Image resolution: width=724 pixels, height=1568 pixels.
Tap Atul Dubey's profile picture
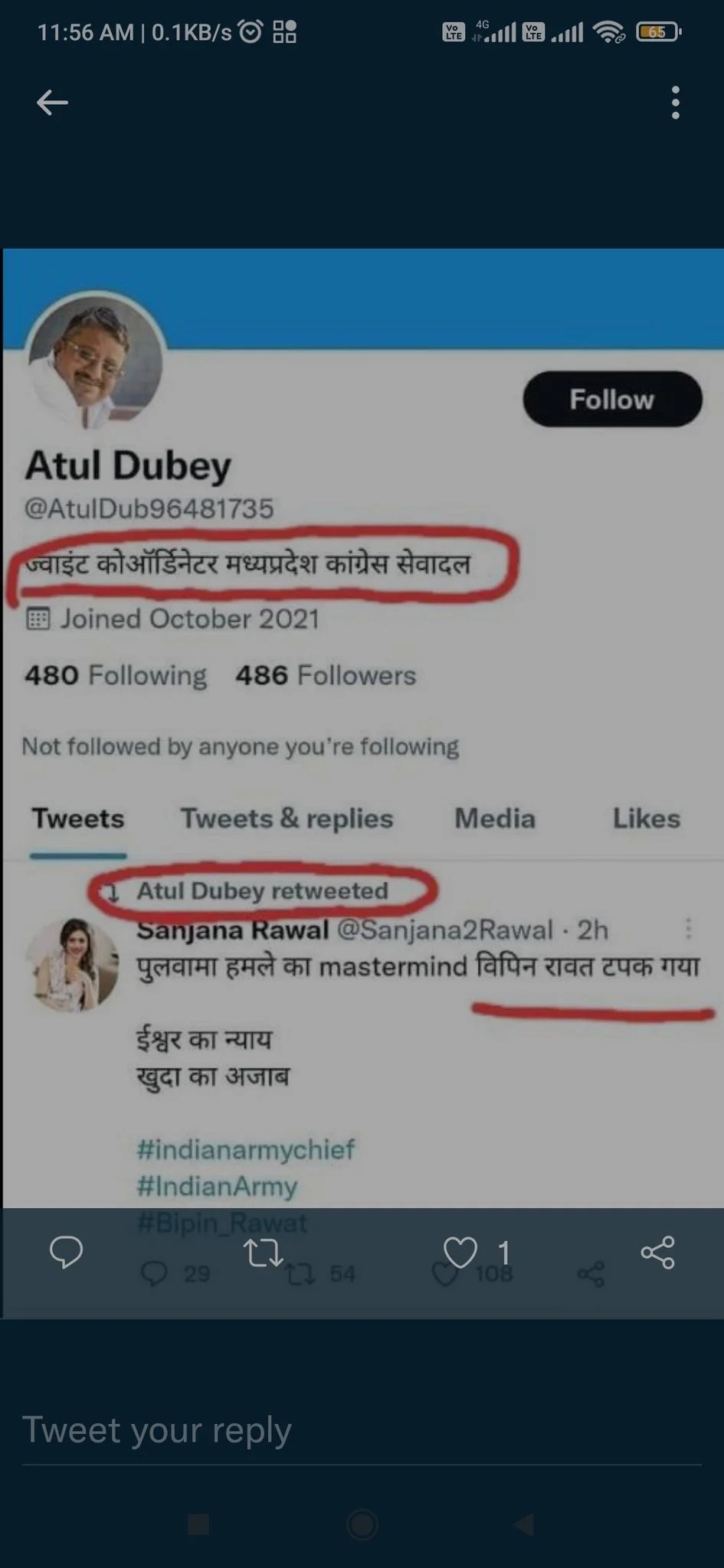[x=95, y=360]
